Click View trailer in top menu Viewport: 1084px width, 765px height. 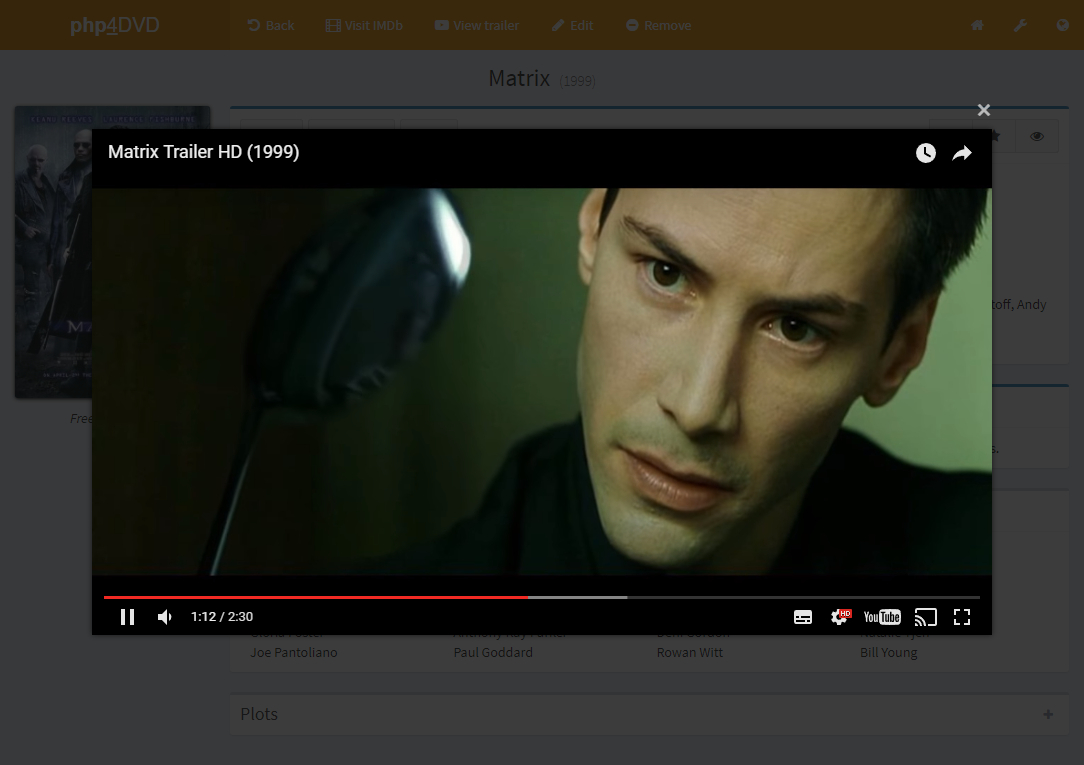tap(476, 26)
